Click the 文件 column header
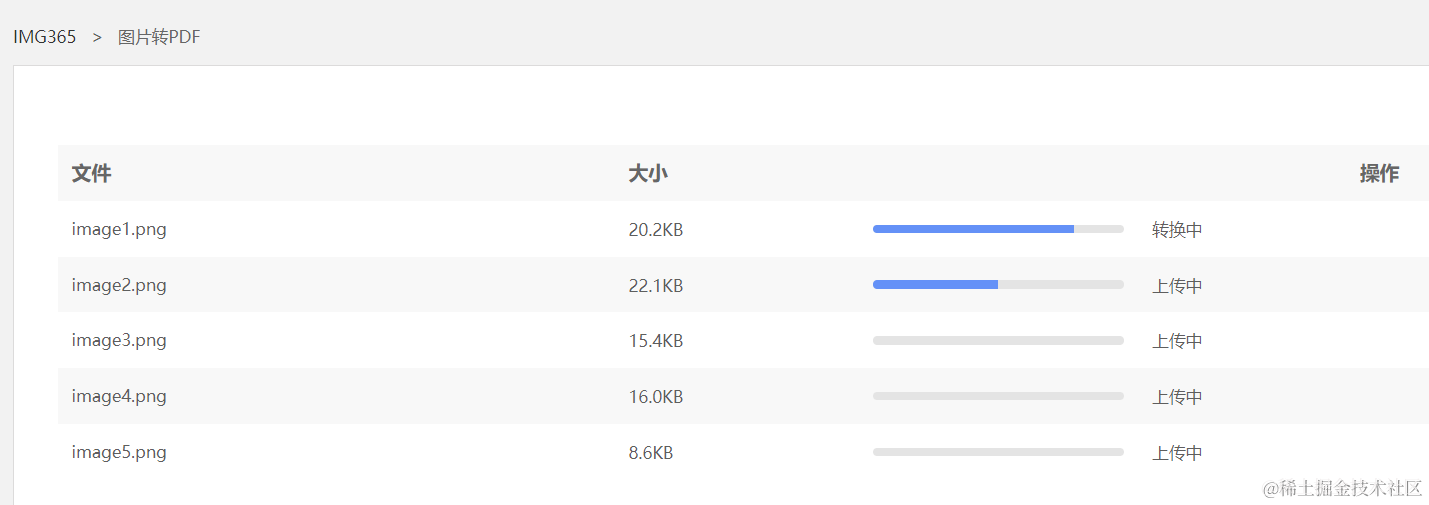 (x=91, y=173)
